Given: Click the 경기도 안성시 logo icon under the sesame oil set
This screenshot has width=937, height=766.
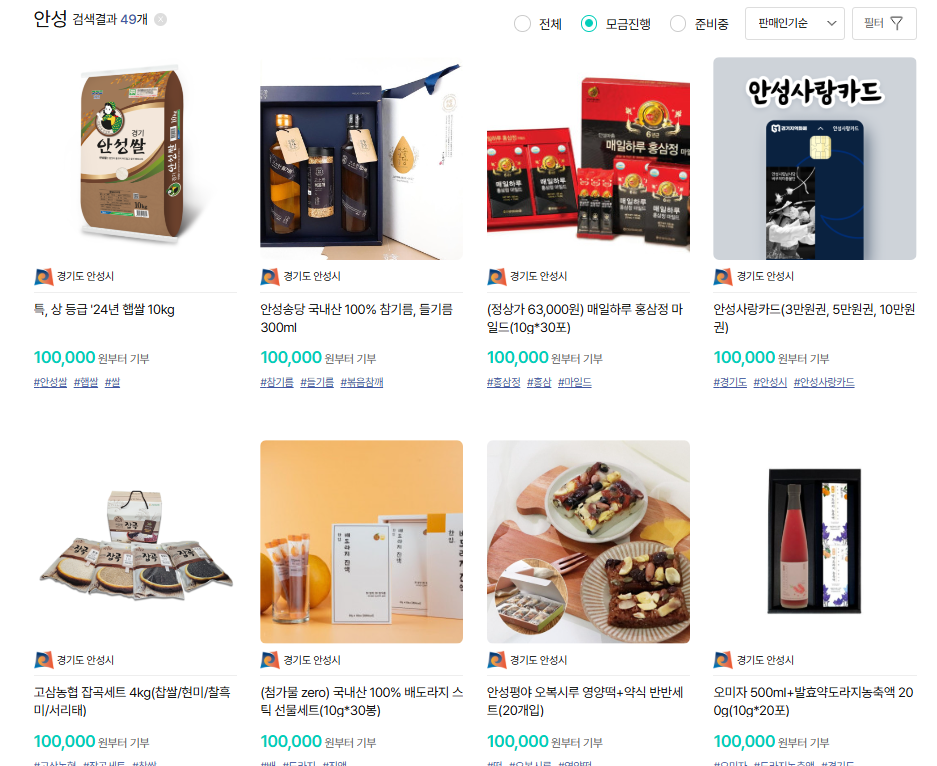Looking at the screenshot, I should click(x=270, y=277).
